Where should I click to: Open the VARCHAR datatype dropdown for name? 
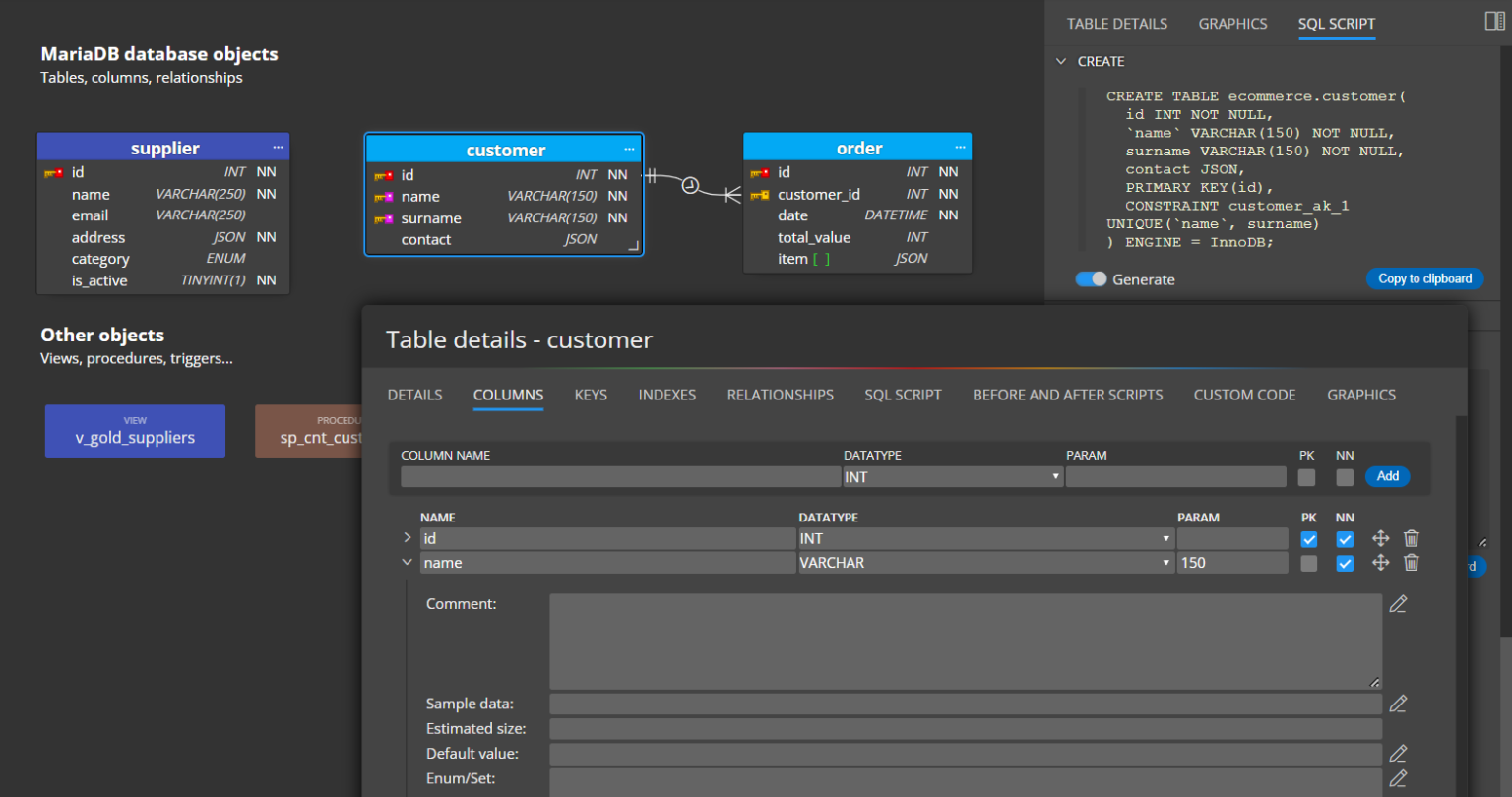(x=985, y=563)
